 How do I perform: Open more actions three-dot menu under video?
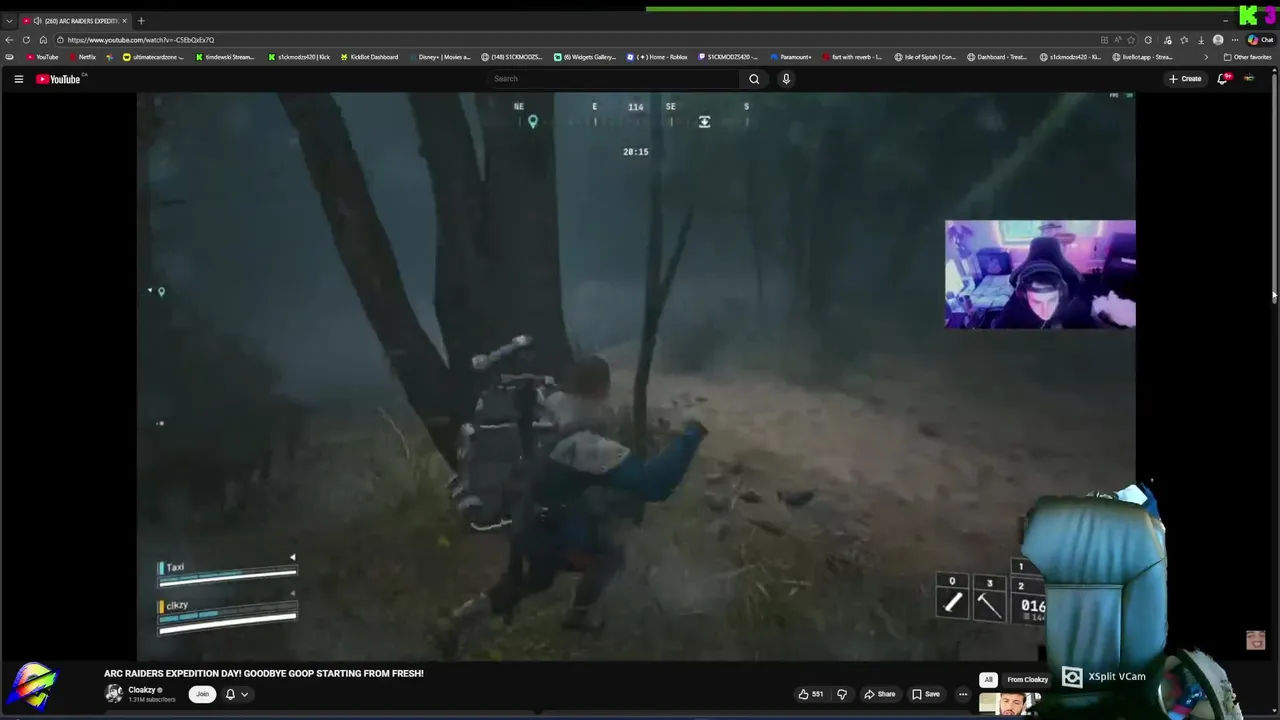point(963,694)
